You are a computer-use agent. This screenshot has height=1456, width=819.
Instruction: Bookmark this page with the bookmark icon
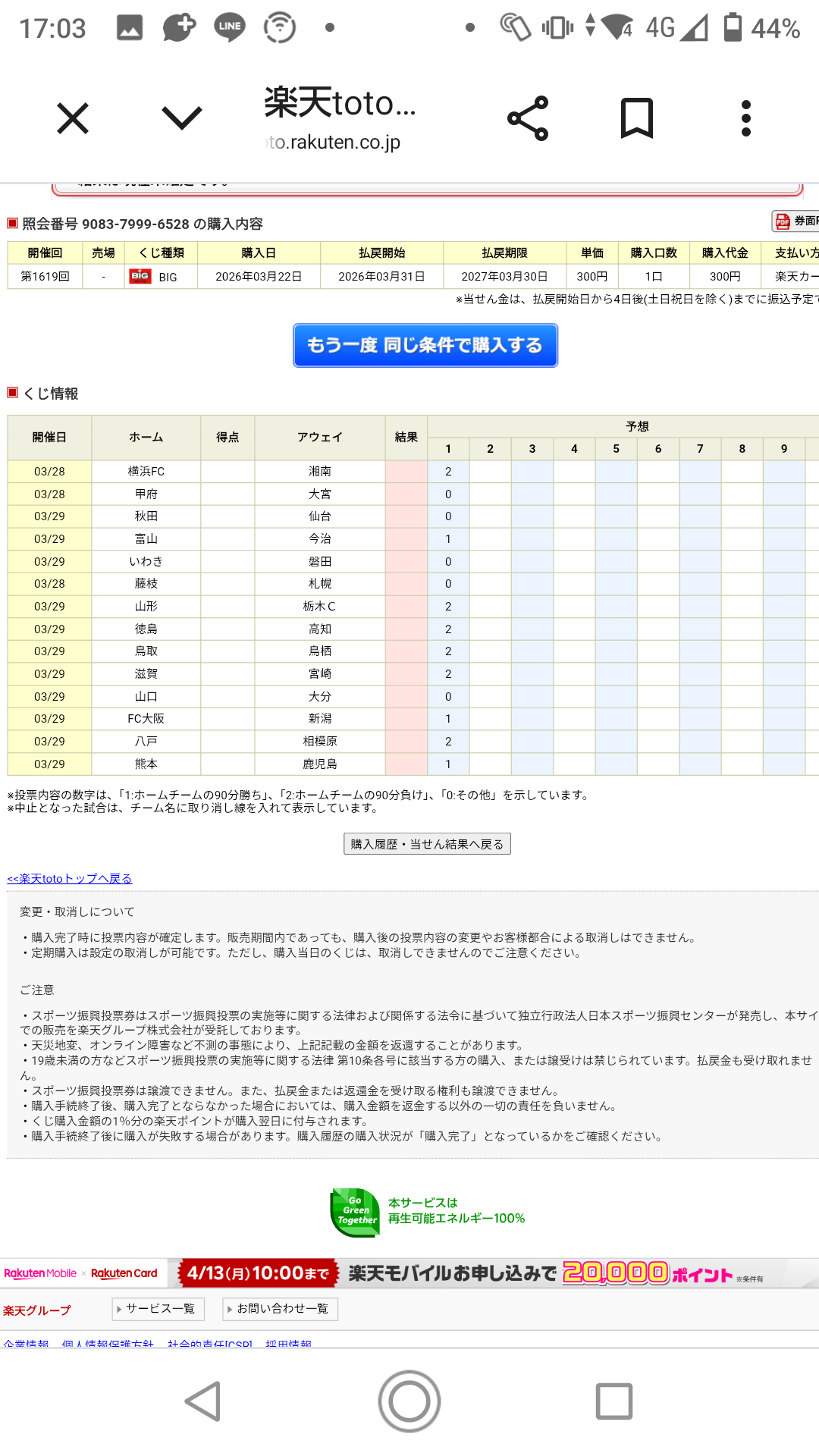(x=636, y=118)
